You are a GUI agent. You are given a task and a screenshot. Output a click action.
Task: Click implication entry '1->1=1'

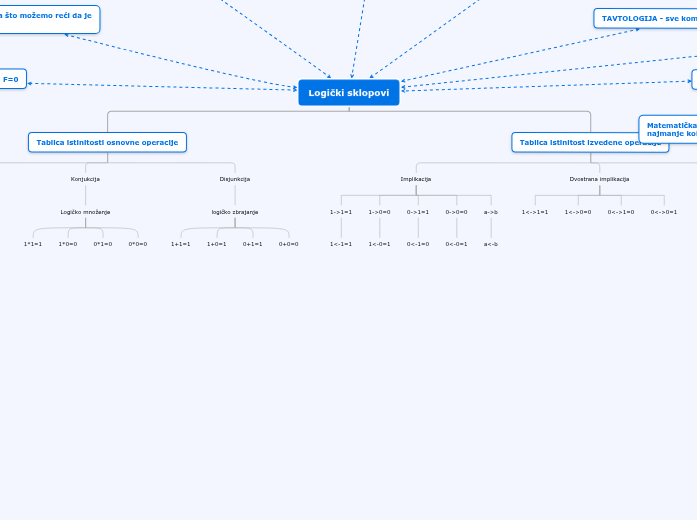[341, 212]
